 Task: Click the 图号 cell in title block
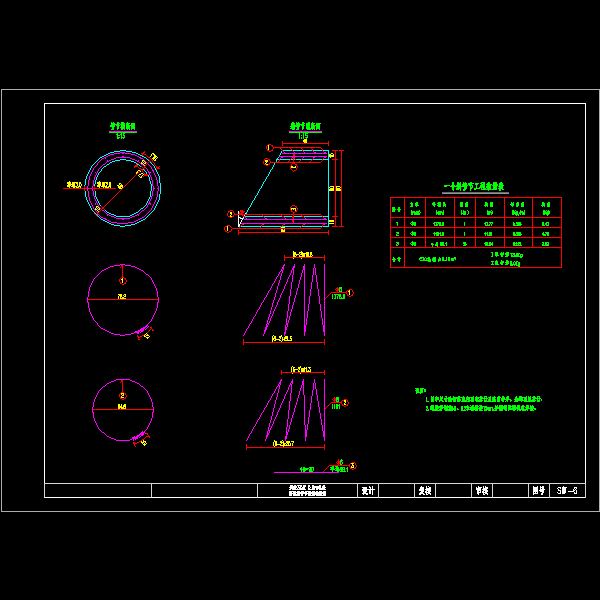click(538, 491)
